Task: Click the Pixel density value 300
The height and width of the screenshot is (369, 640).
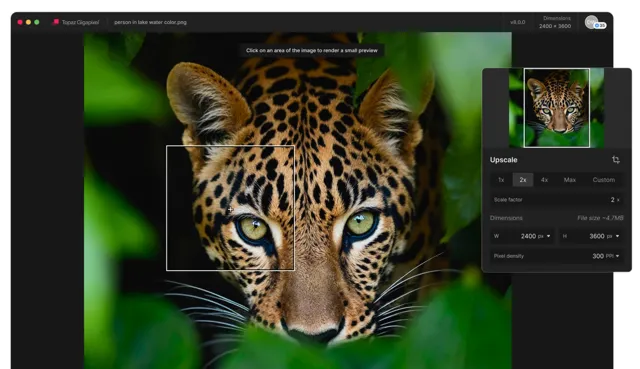Action: coord(598,256)
